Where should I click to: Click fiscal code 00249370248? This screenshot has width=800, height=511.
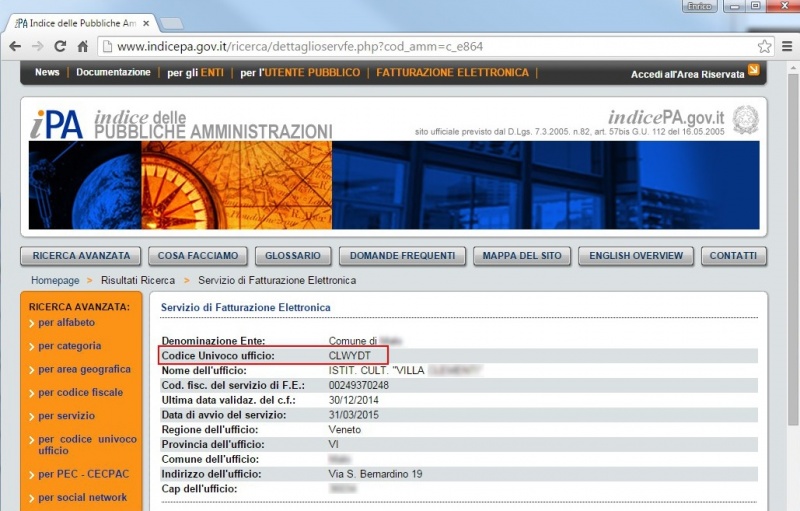click(x=359, y=386)
